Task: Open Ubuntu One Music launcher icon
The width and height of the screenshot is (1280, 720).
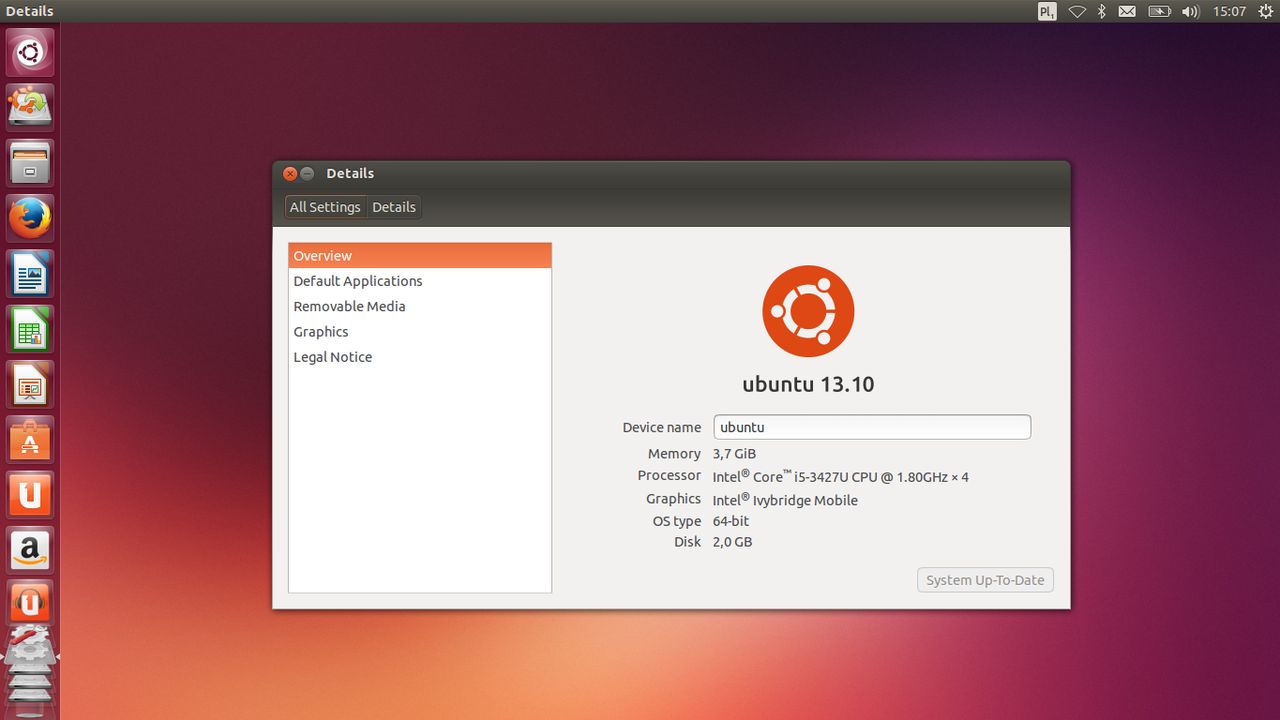Action: tap(30, 603)
